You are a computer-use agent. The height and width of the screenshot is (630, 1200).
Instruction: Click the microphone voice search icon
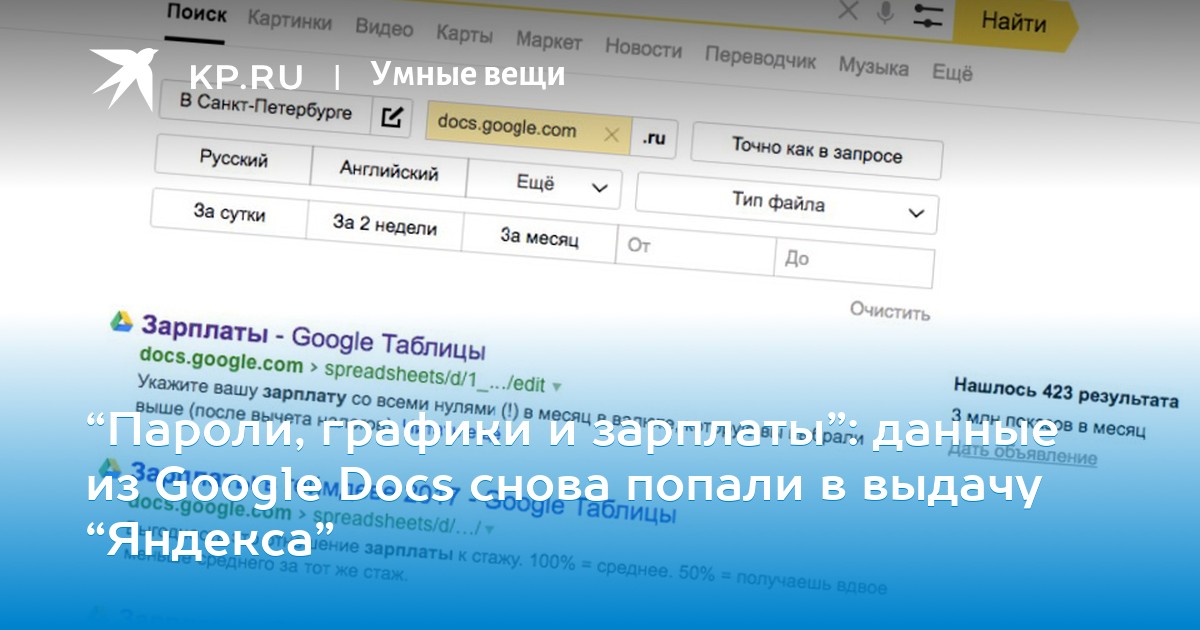(886, 12)
